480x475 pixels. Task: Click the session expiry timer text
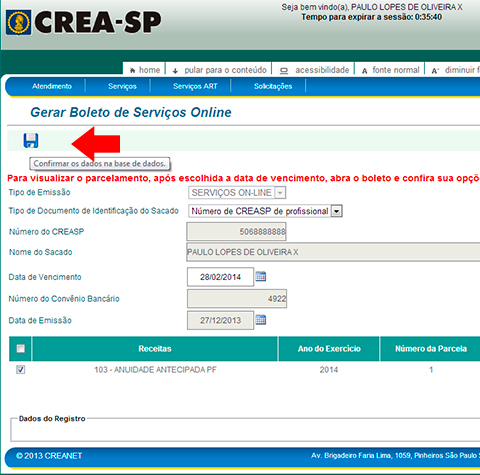372,17
